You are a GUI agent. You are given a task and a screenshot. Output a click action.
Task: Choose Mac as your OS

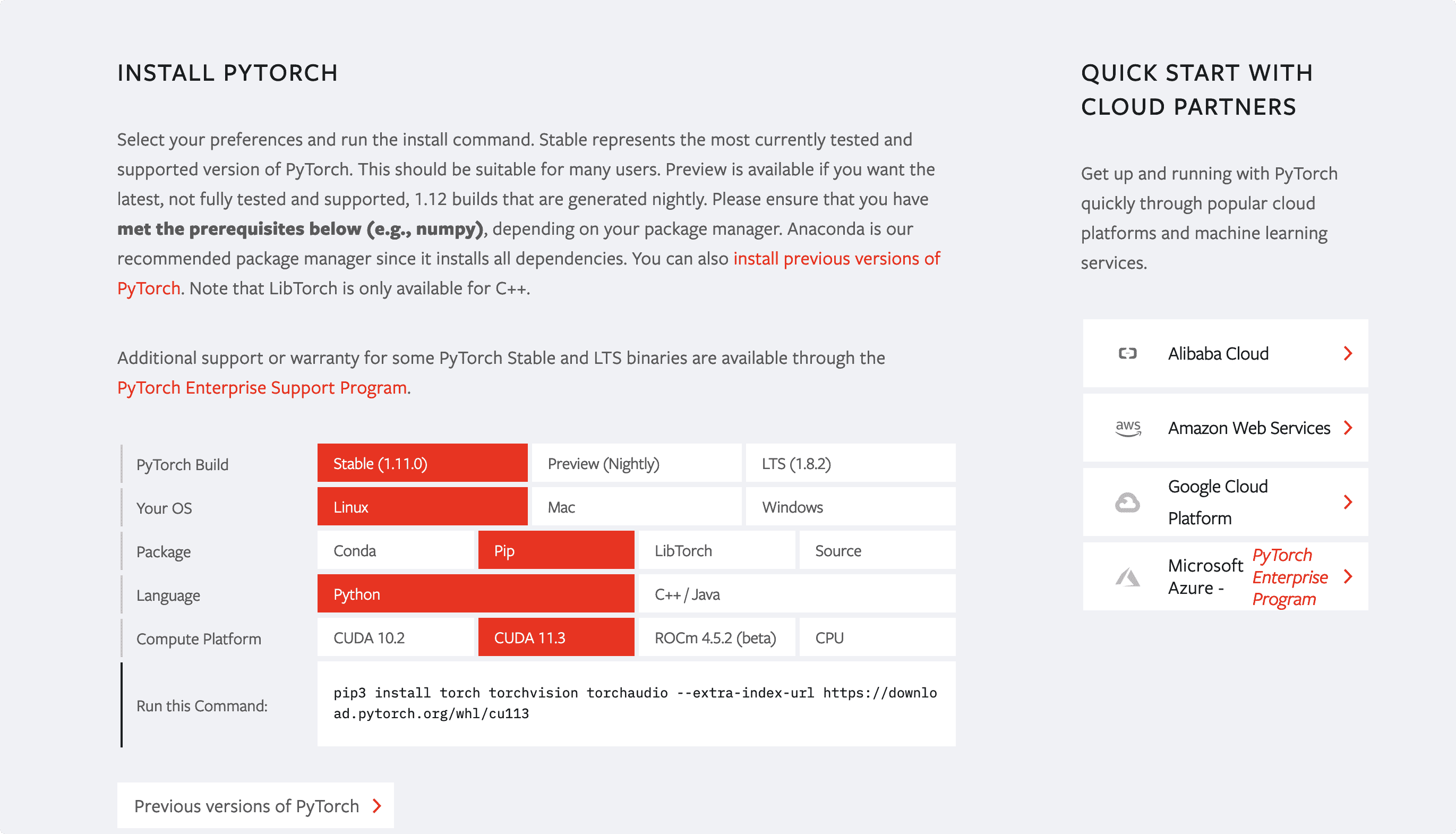point(637,507)
